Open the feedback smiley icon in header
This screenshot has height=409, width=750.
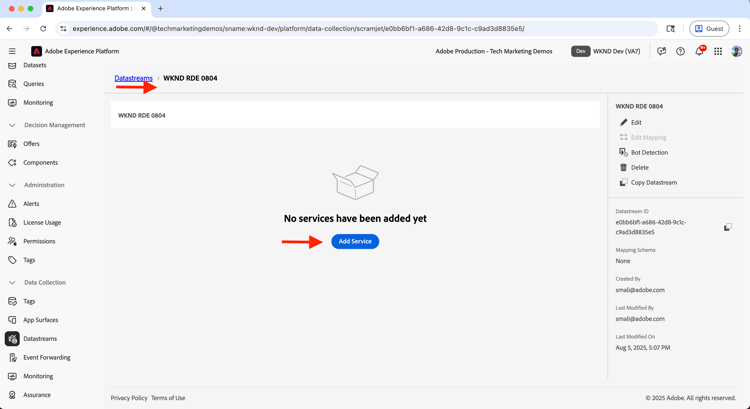tap(662, 51)
